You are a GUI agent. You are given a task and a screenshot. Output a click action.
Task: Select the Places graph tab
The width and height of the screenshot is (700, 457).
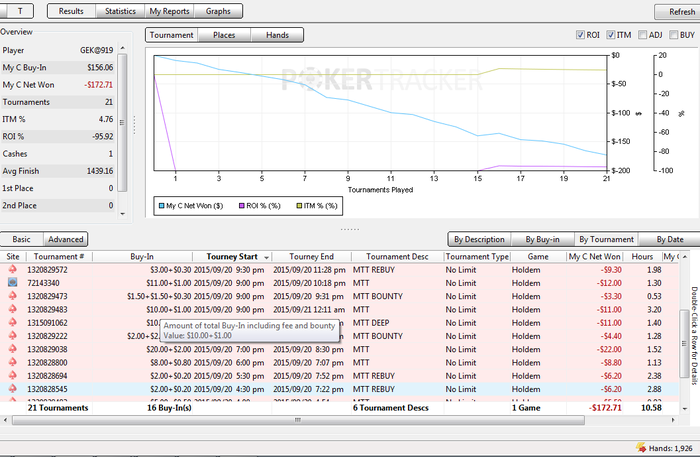[224, 35]
